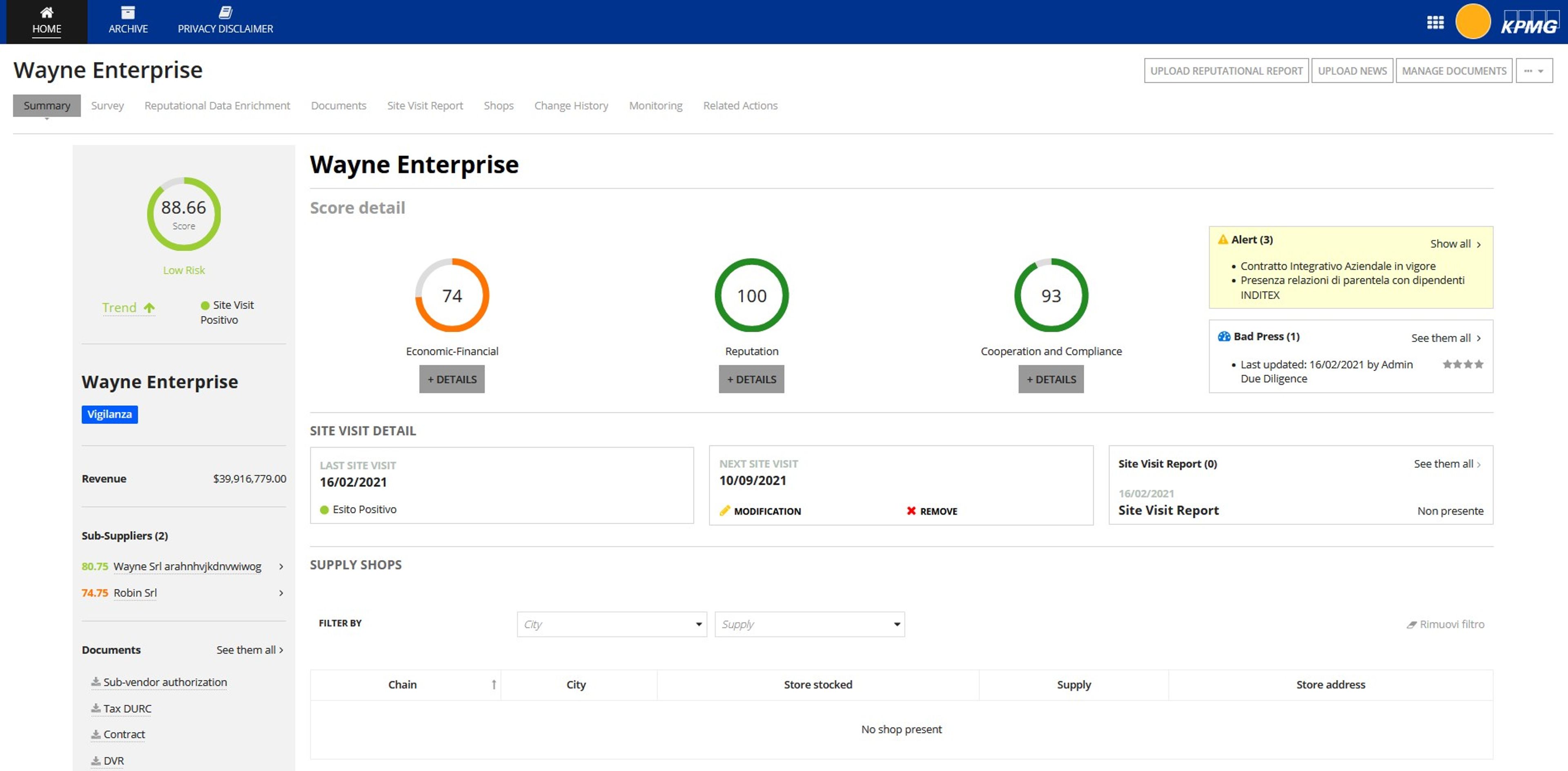Click the 'Low Risk' label
This screenshot has height=771, width=1568.
[184, 270]
